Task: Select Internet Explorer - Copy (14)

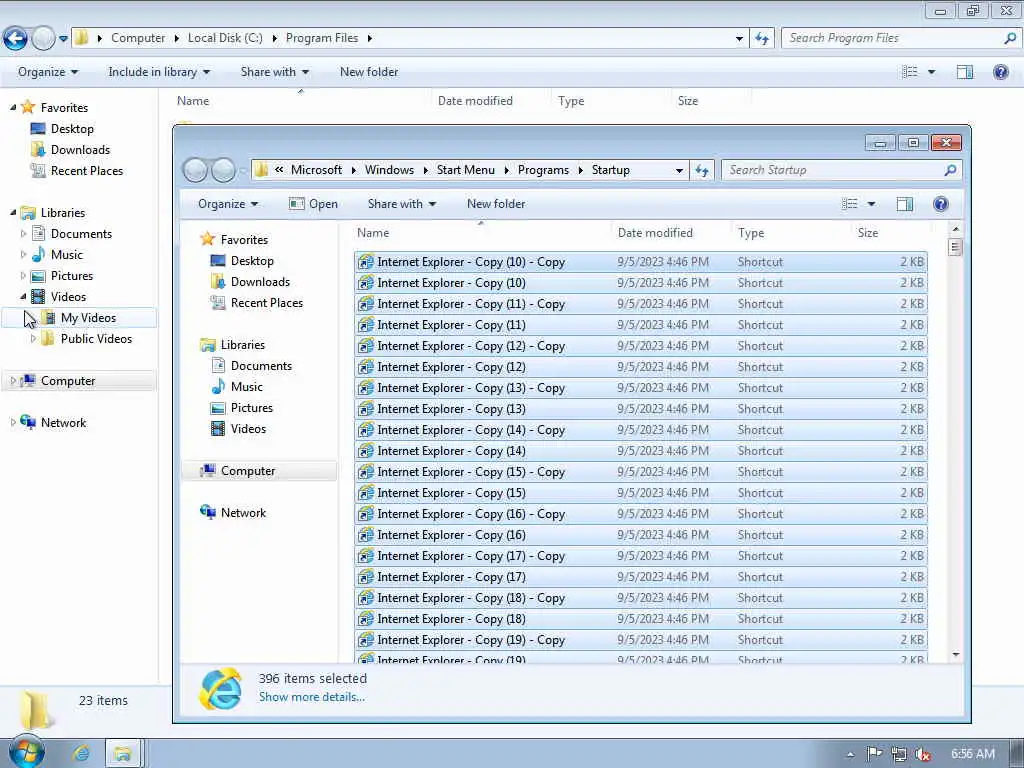Action: coord(641,451)
